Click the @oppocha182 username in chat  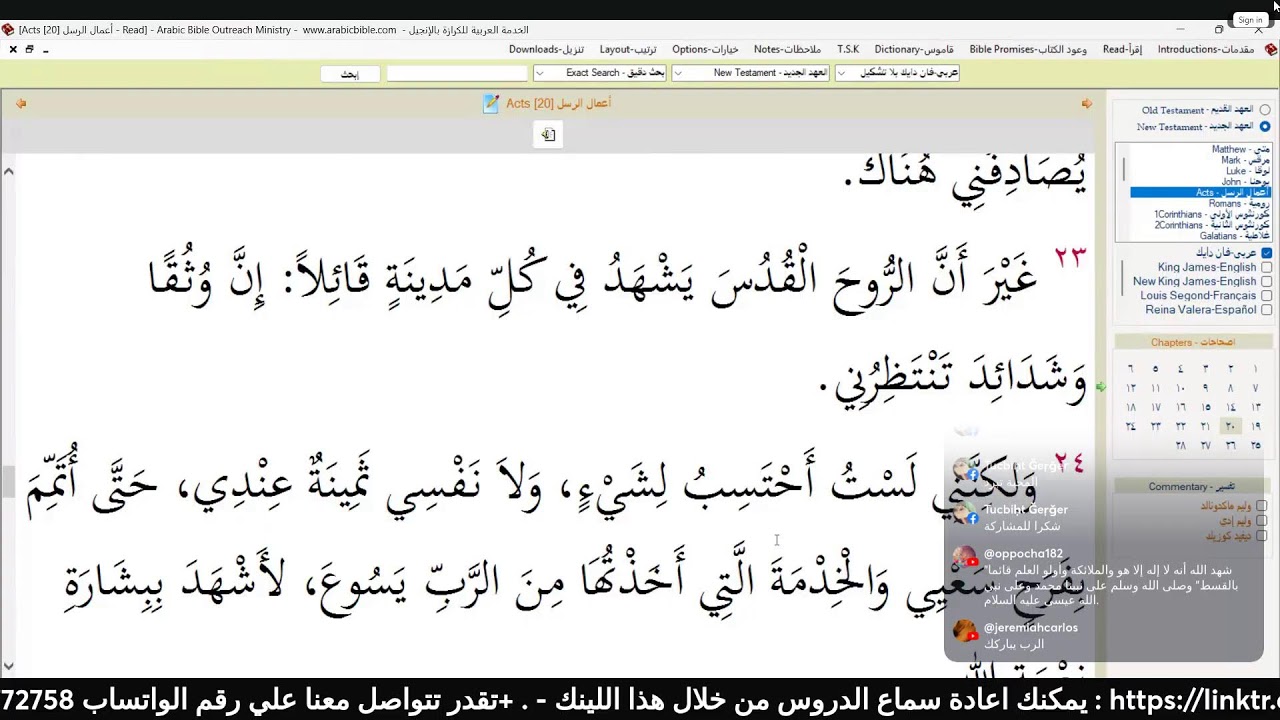pyautogui.click(x=1024, y=554)
